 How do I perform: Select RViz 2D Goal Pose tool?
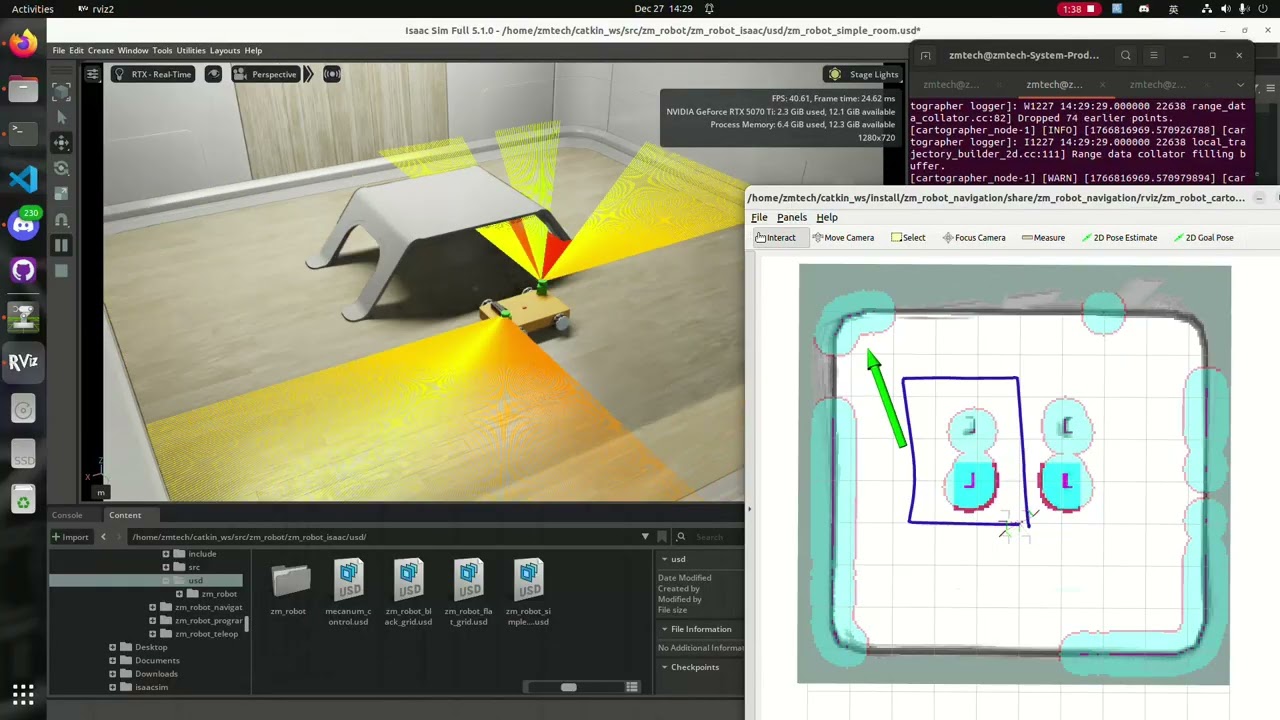(1203, 238)
